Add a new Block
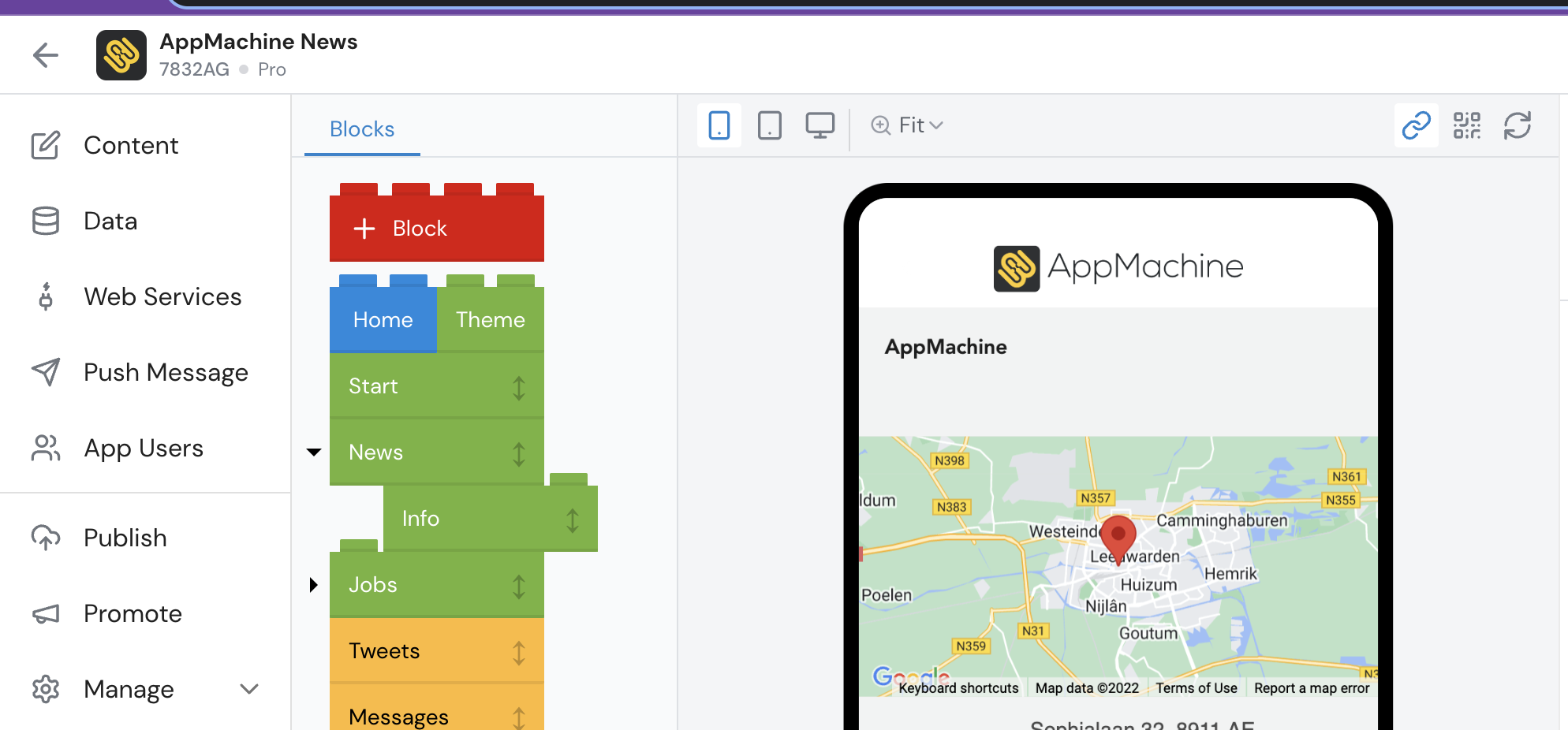 click(x=436, y=229)
